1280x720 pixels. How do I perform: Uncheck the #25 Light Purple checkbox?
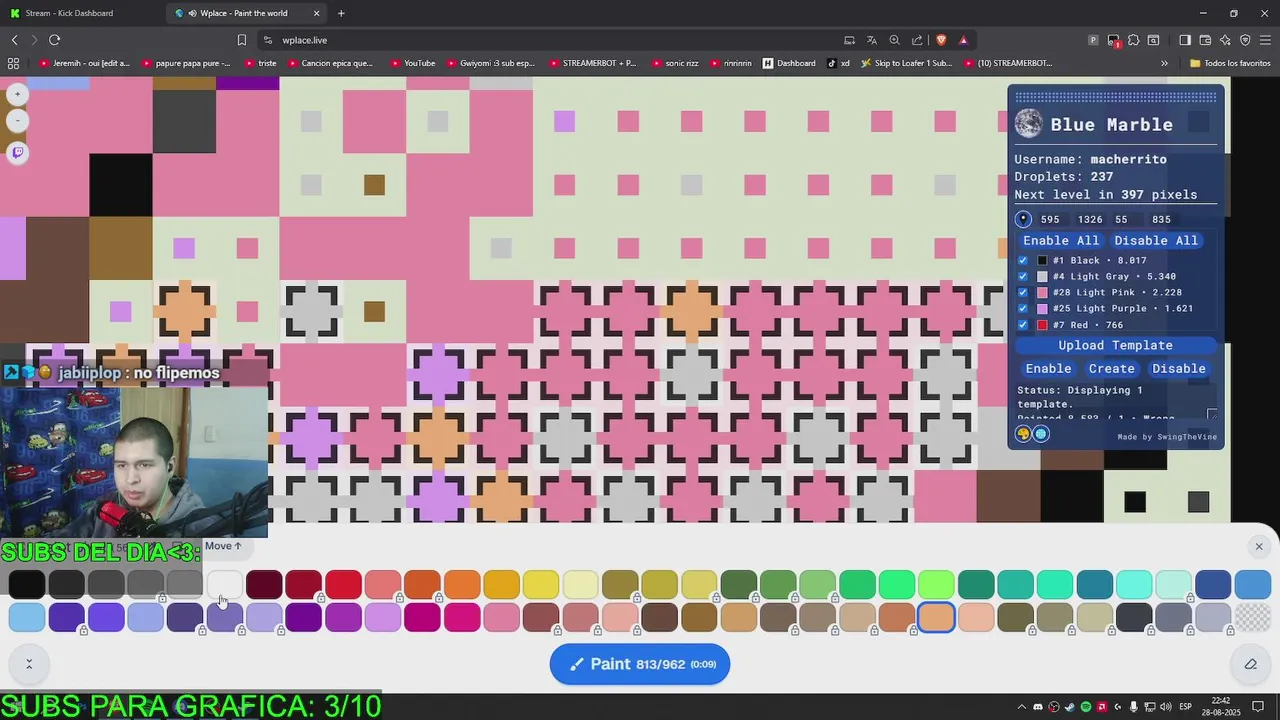point(1022,308)
